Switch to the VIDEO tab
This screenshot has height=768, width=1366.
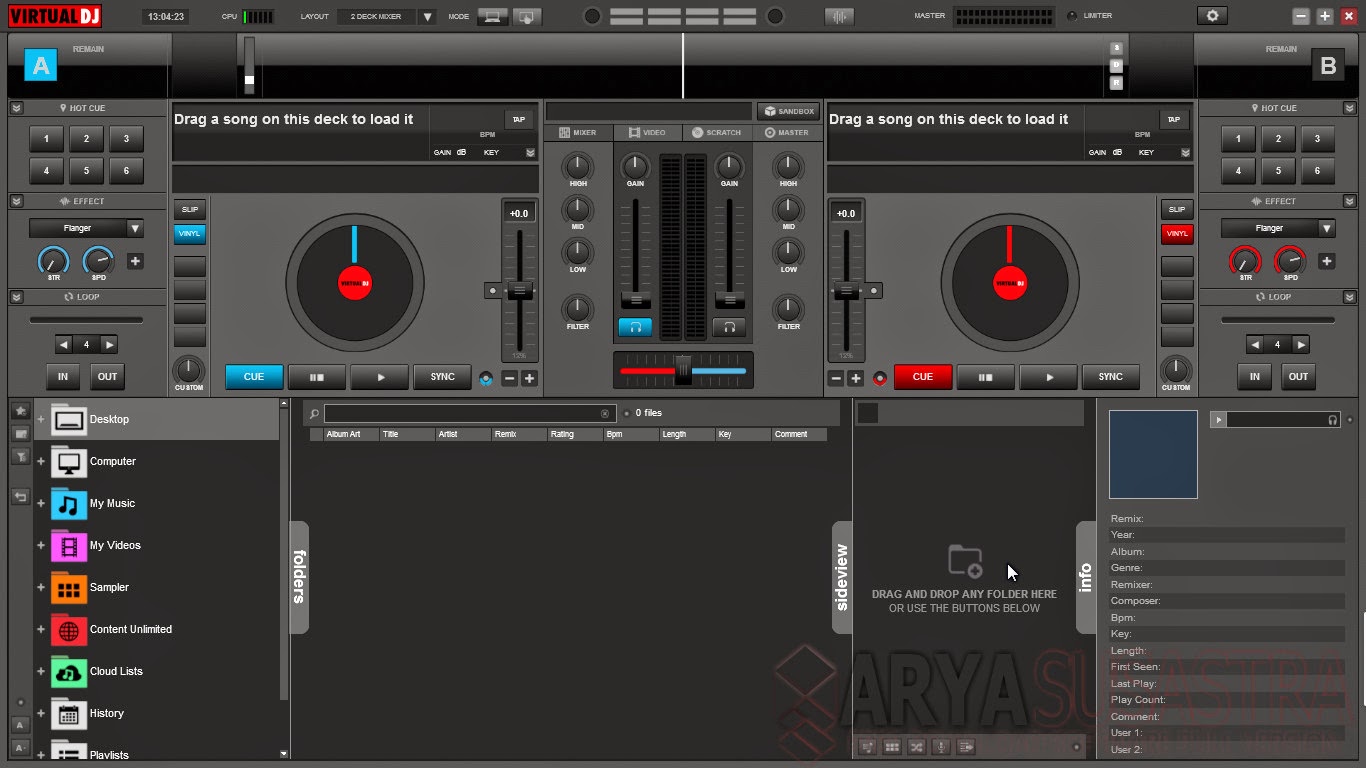[x=647, y=133]
